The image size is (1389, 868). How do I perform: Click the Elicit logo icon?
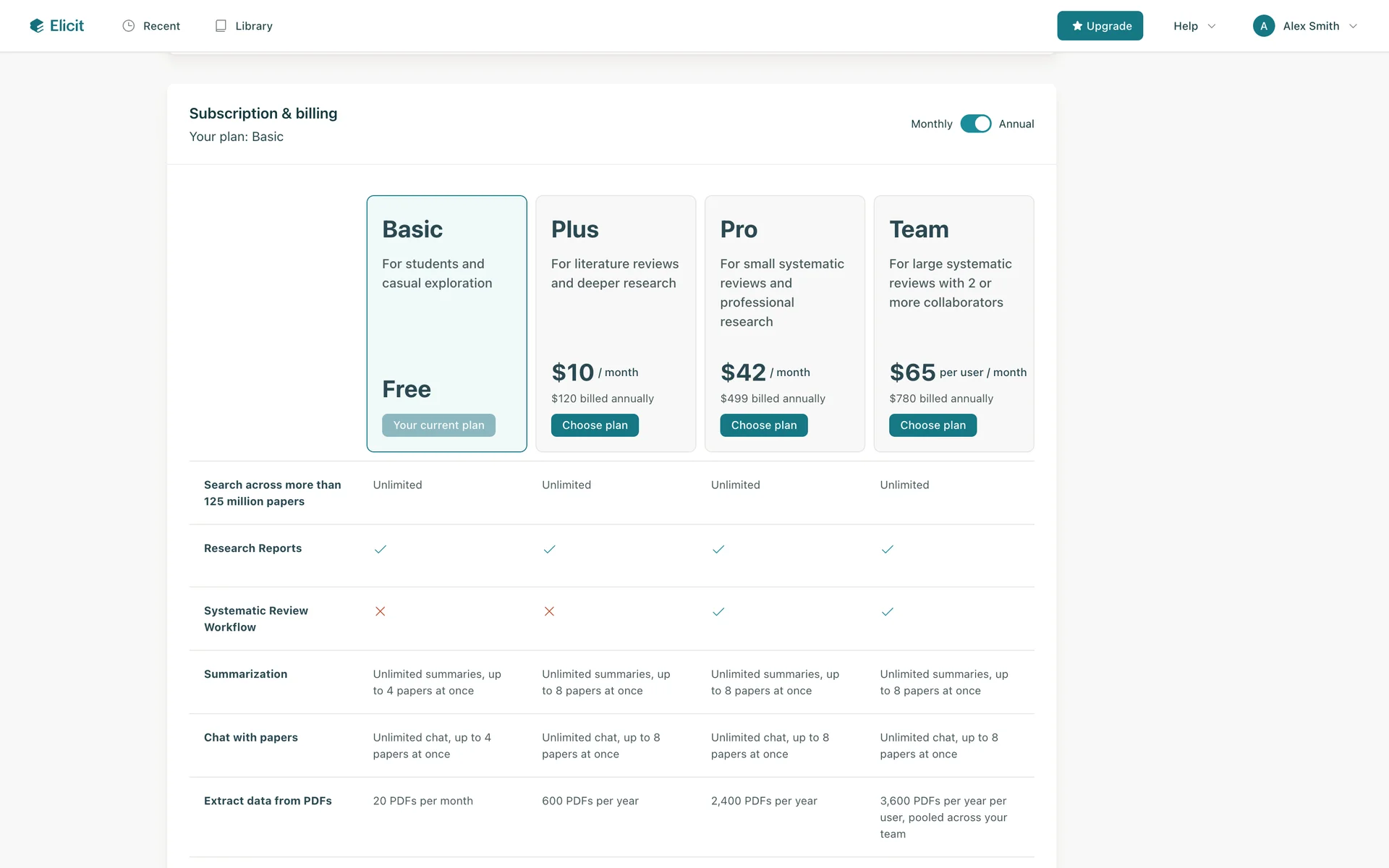(x=37, y=26)
